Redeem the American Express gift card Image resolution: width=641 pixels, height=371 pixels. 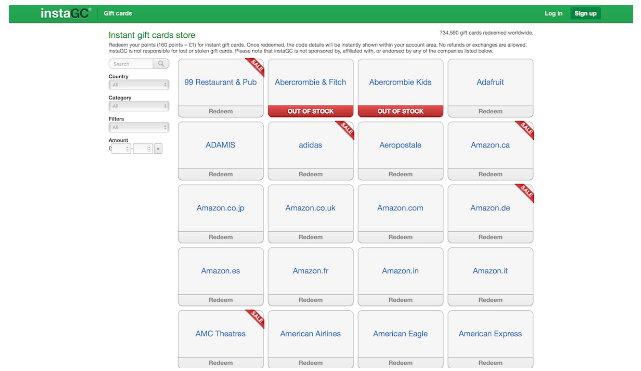click(x=491, y=363)
